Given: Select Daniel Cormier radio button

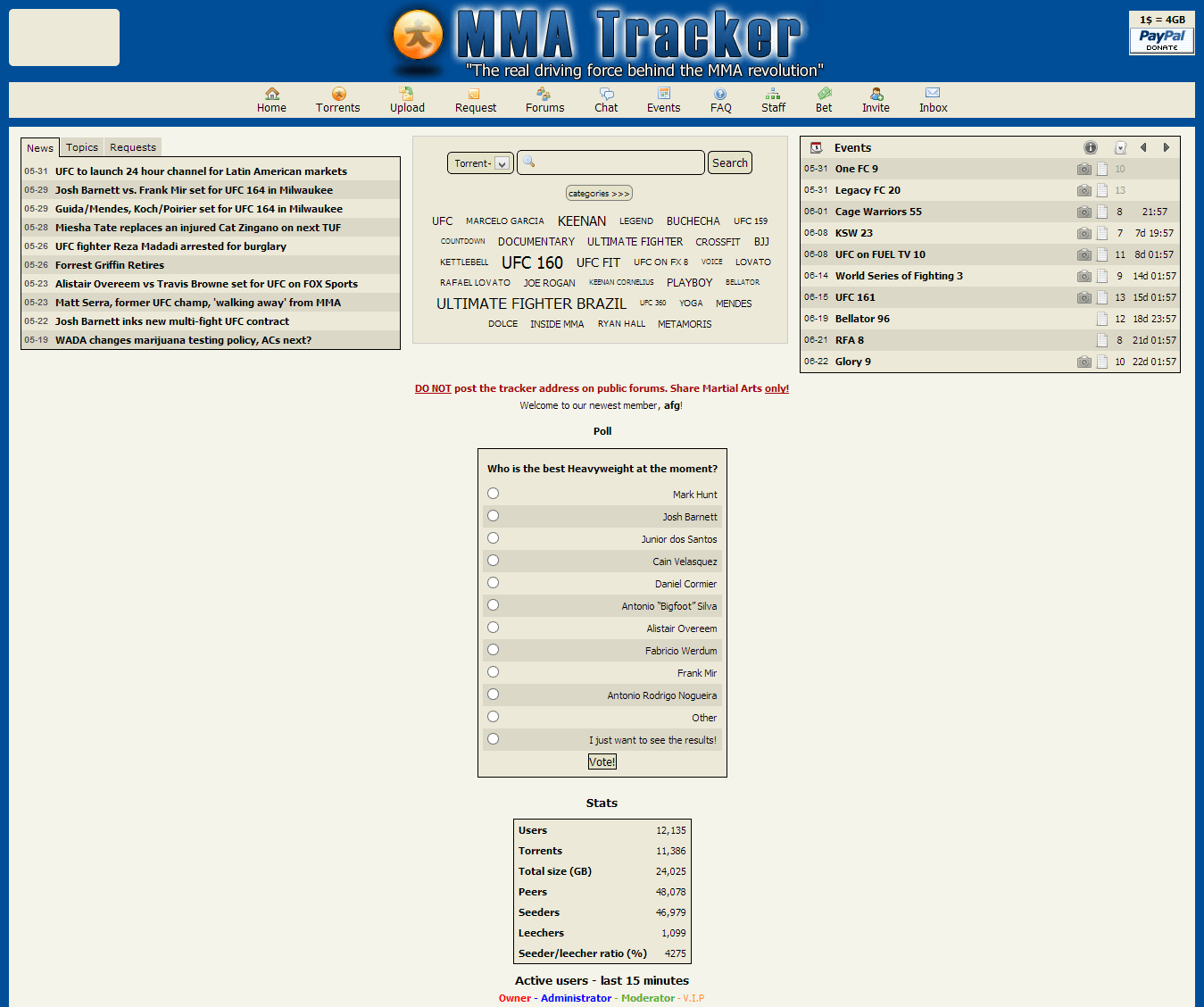Looking at the screenshot, I should click(493, 583).
